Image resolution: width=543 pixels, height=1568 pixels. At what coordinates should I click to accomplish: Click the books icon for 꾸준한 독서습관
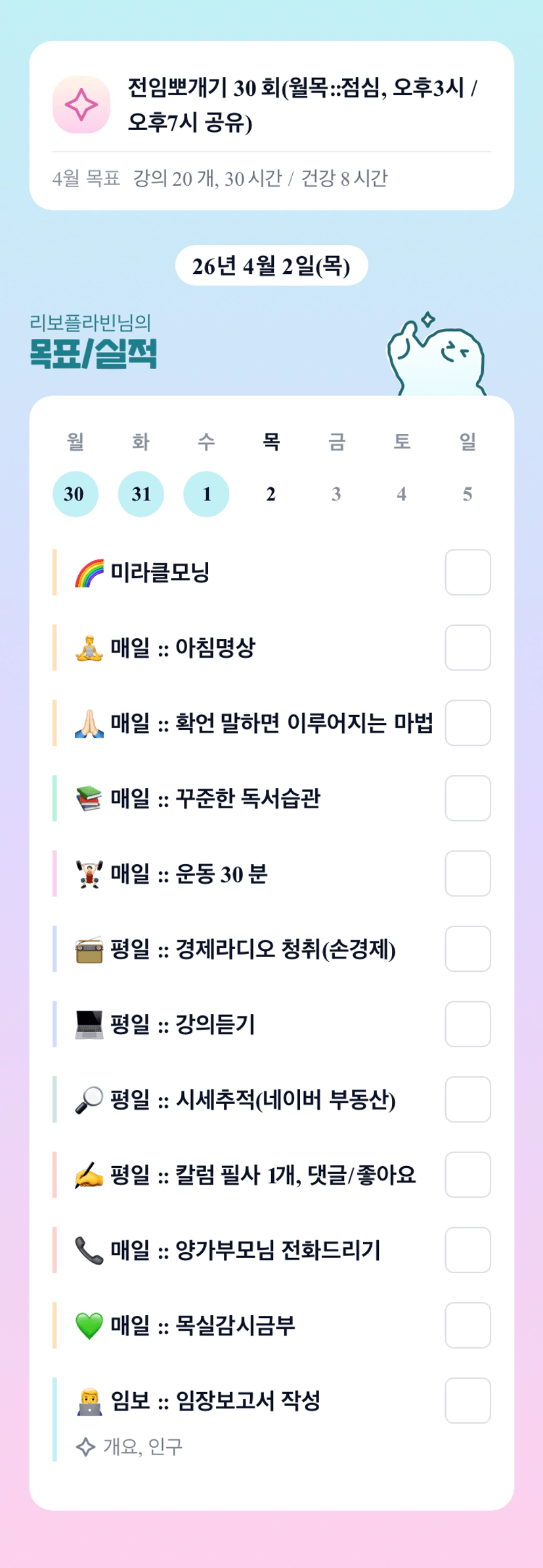click(x=89, y=799)
